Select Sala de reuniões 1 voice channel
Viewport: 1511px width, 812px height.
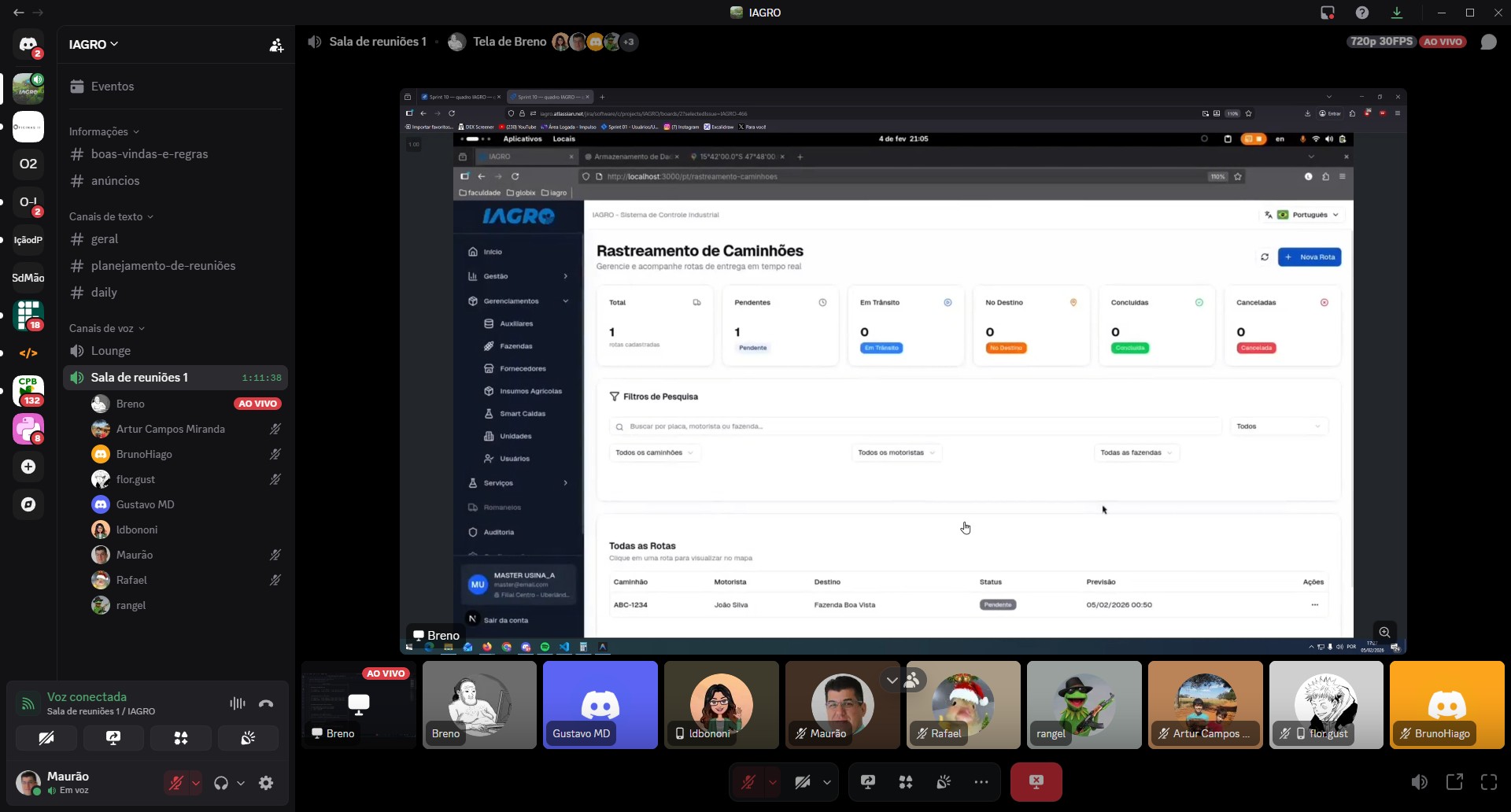(x=176, y=378)
